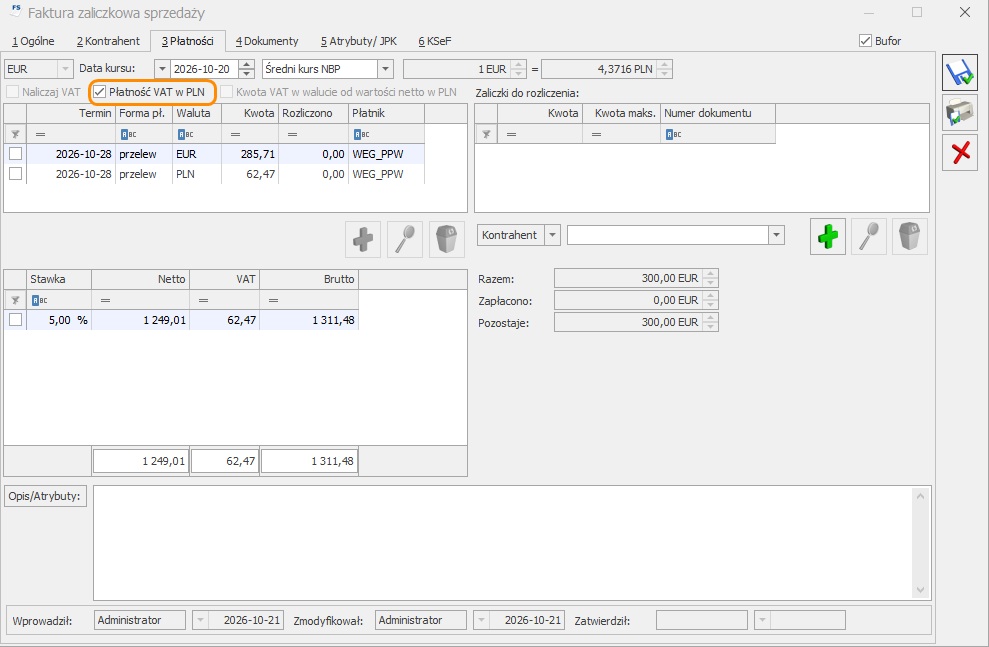
Task: Add advance payment with green plus icon
Action: click(x=828, y=236)
